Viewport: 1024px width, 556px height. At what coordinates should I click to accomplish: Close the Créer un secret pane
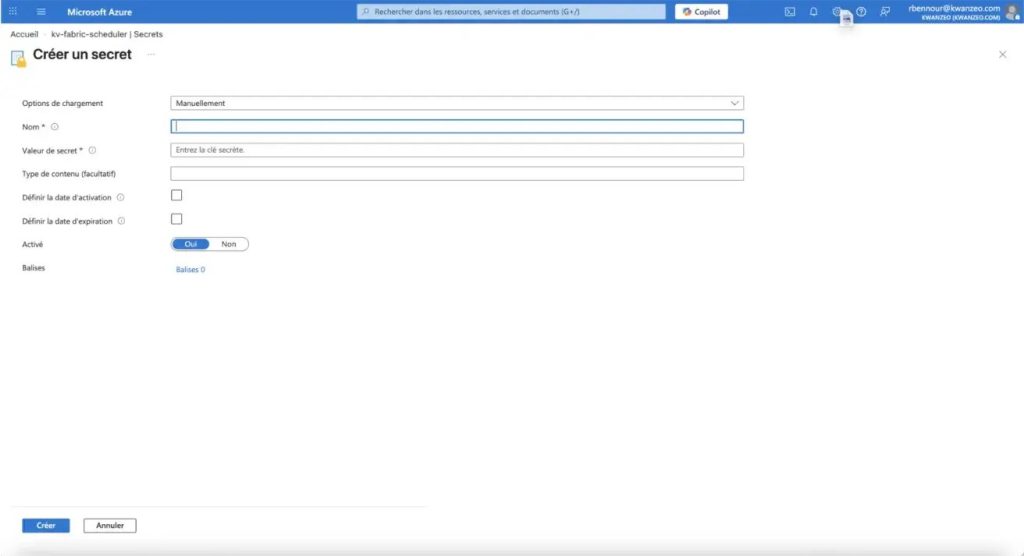[x=1002, y=54]
